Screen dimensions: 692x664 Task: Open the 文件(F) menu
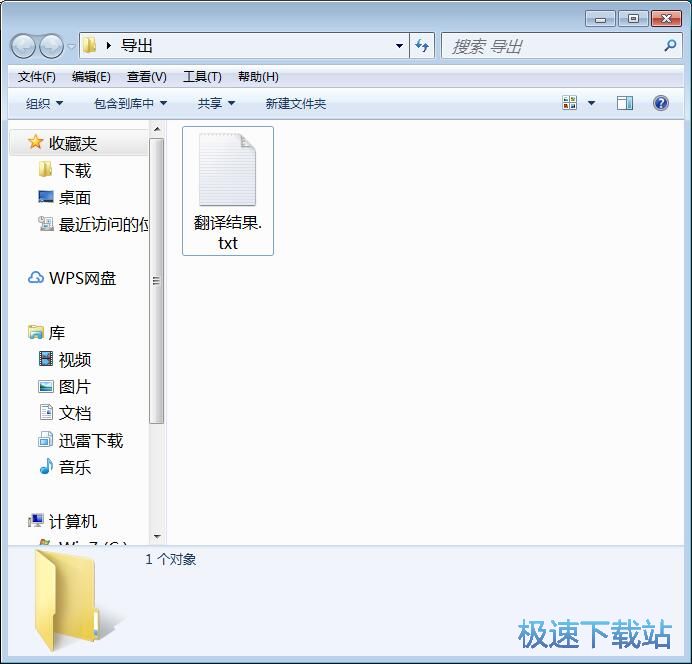pos(36,77)
